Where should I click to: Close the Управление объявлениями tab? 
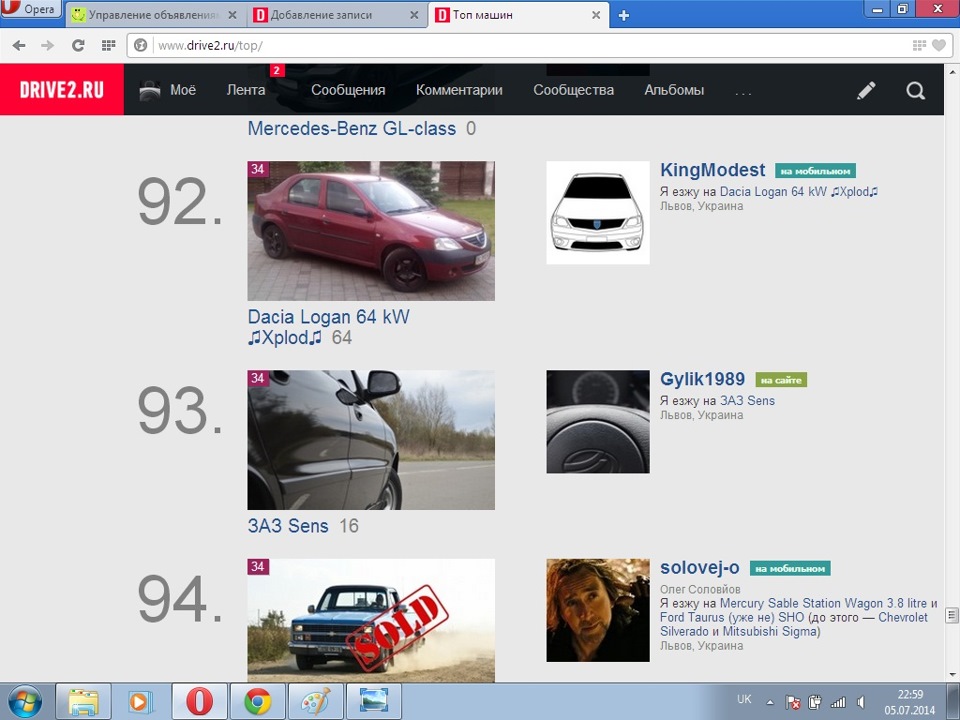pyautogui.click(x=233, y=15)
